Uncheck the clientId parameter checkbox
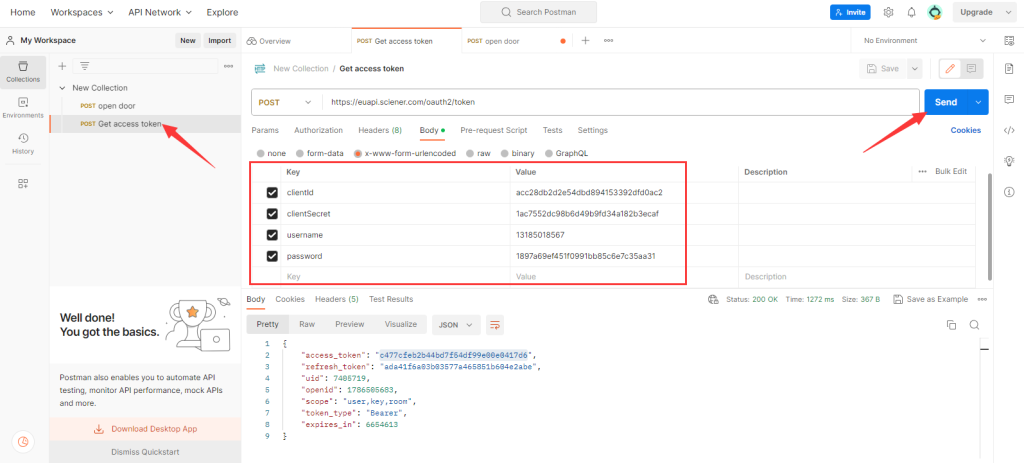Image resolution: width=1024 pixels, height=463 pixels. 272,192
